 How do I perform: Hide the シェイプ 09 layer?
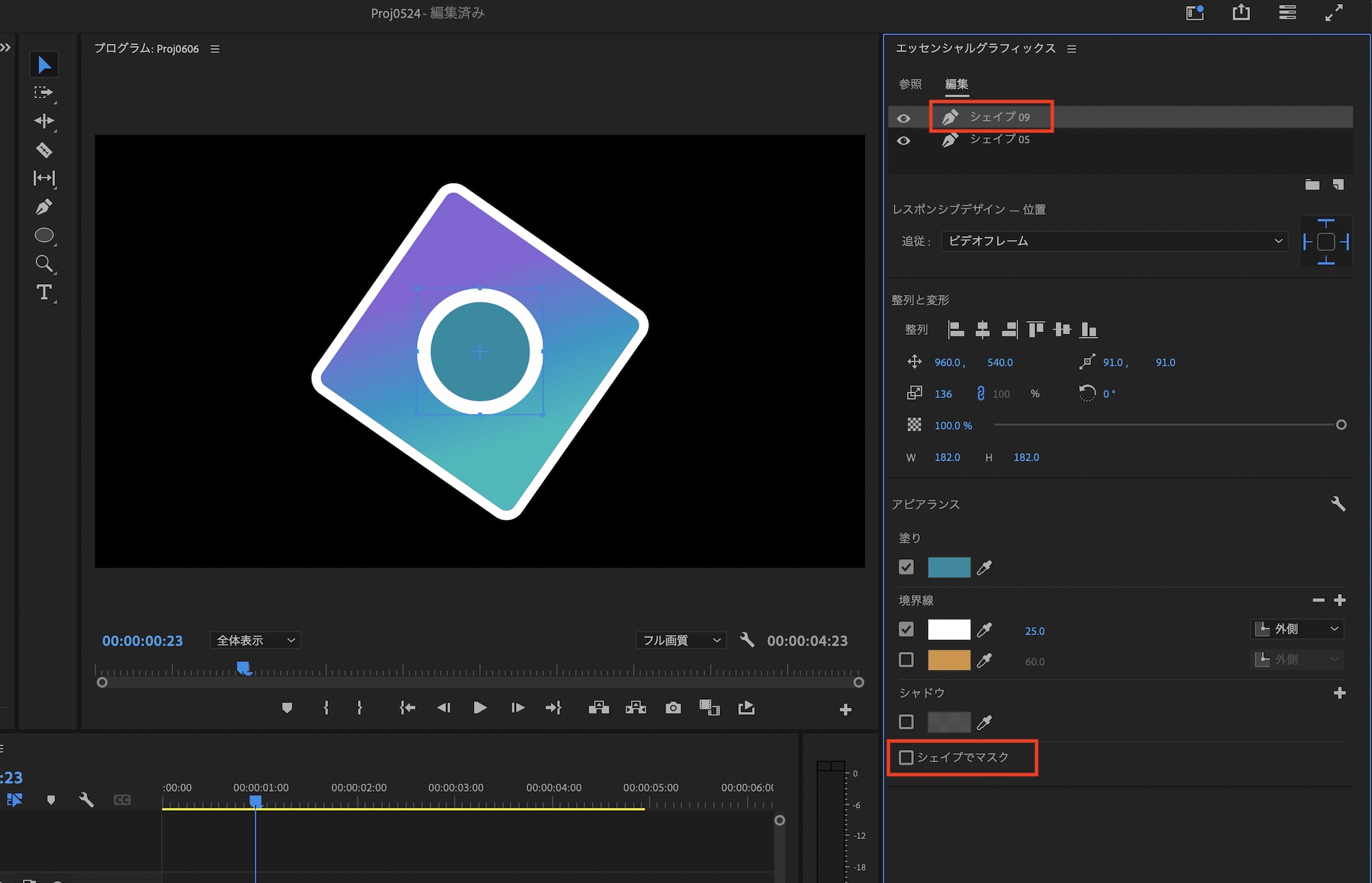point(903,118)
